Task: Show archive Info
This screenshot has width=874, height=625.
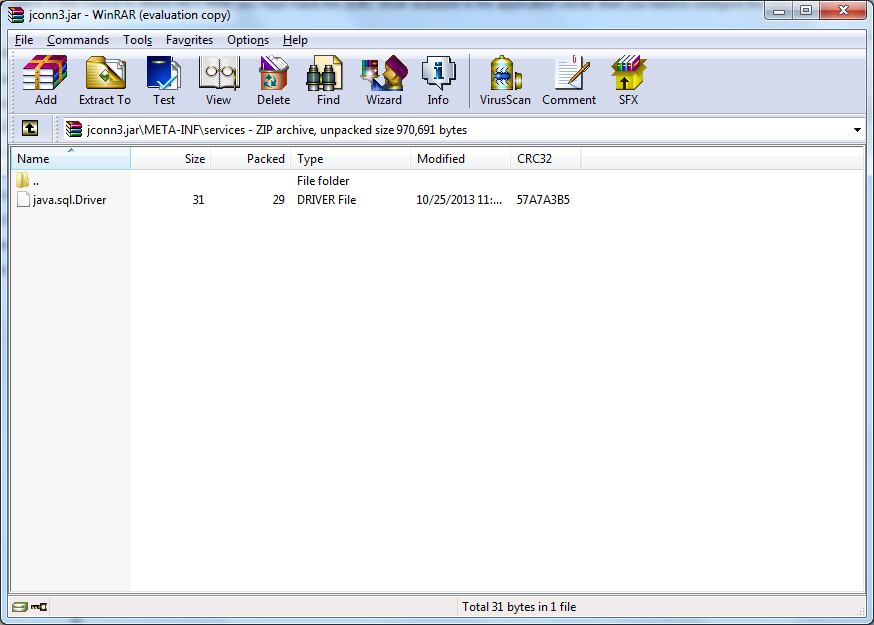Action: pos(438,80)
